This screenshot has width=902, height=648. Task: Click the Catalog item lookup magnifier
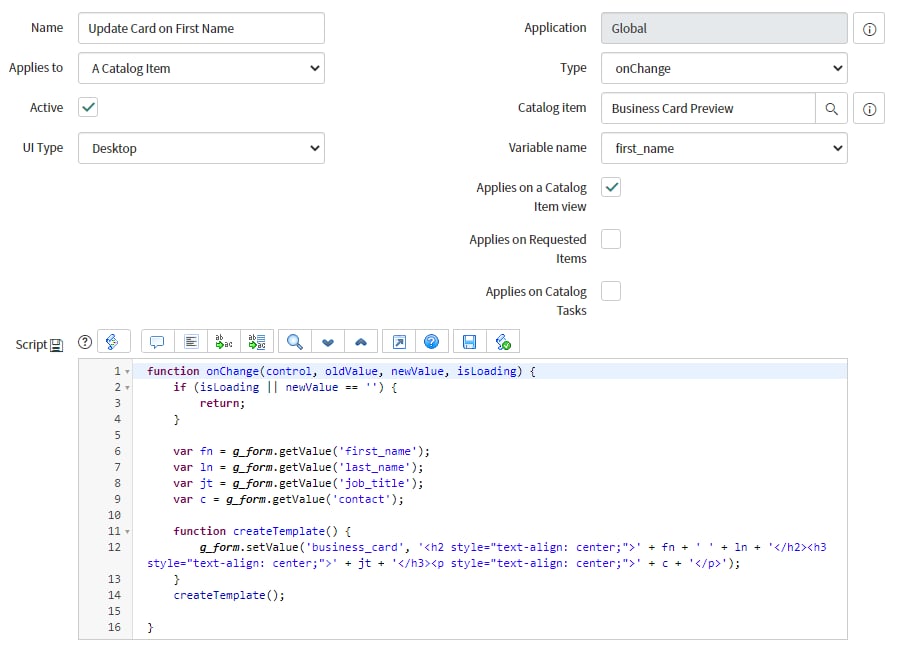(x=831, y=108)
